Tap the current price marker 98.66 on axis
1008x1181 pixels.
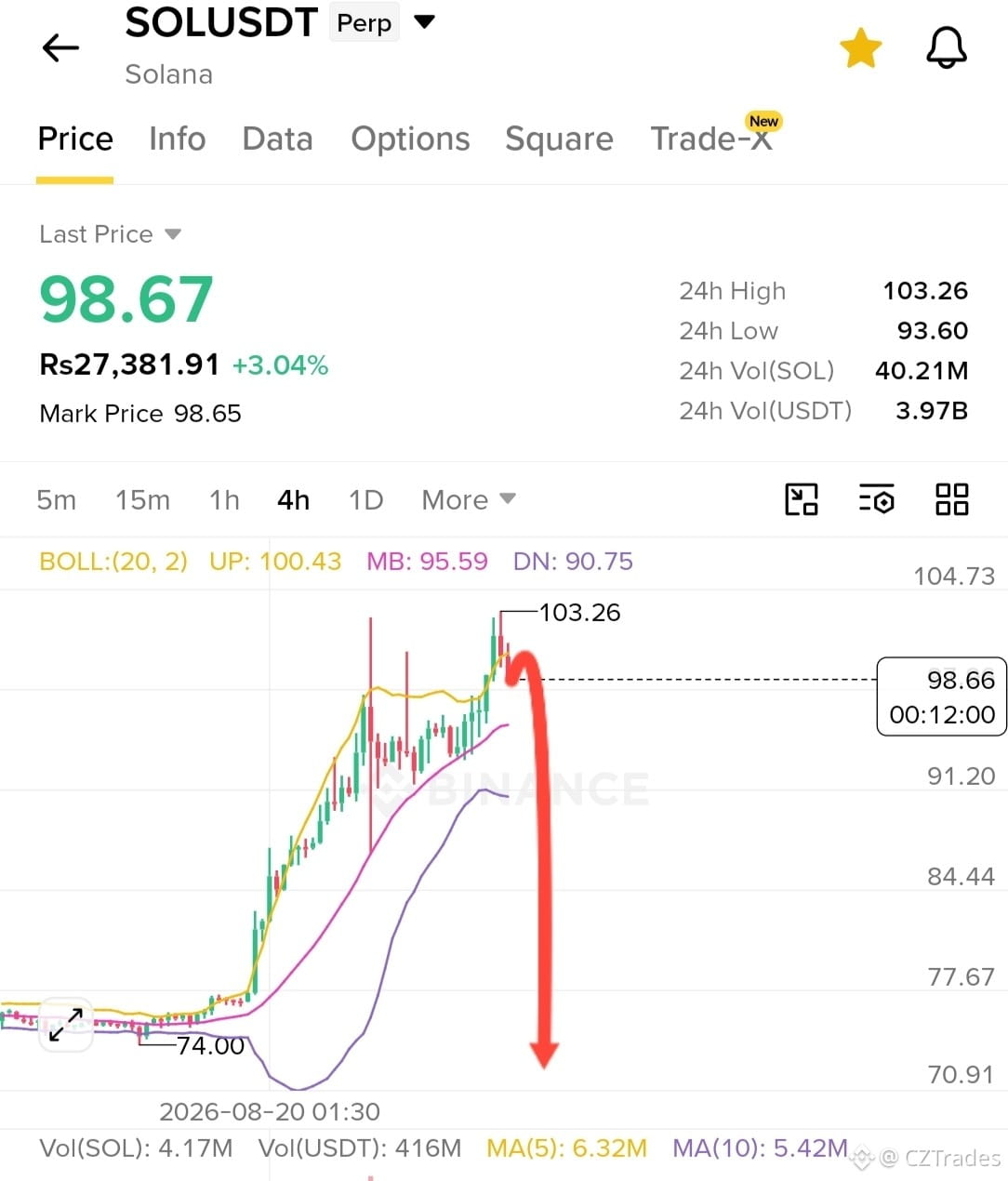point(941,697)
